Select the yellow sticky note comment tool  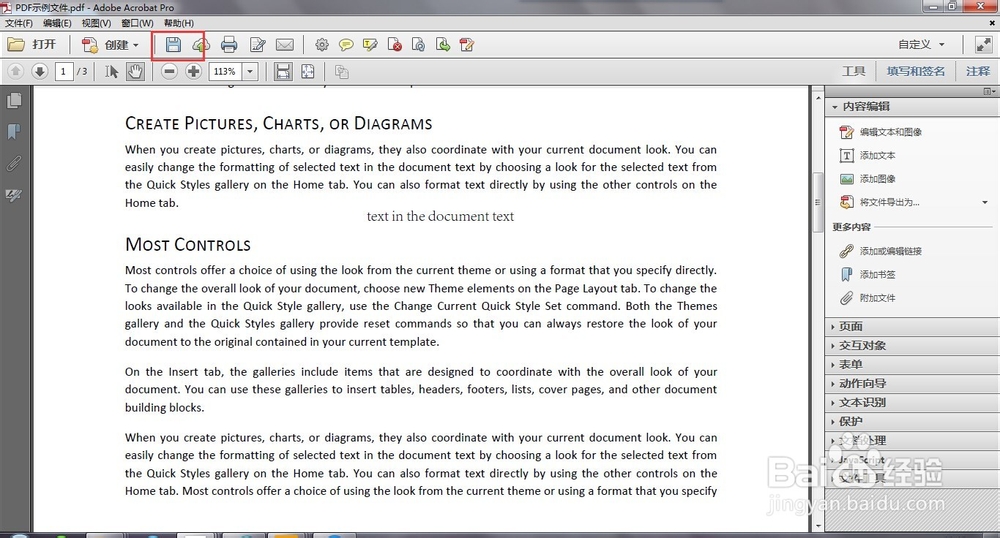tap(346, 45)
